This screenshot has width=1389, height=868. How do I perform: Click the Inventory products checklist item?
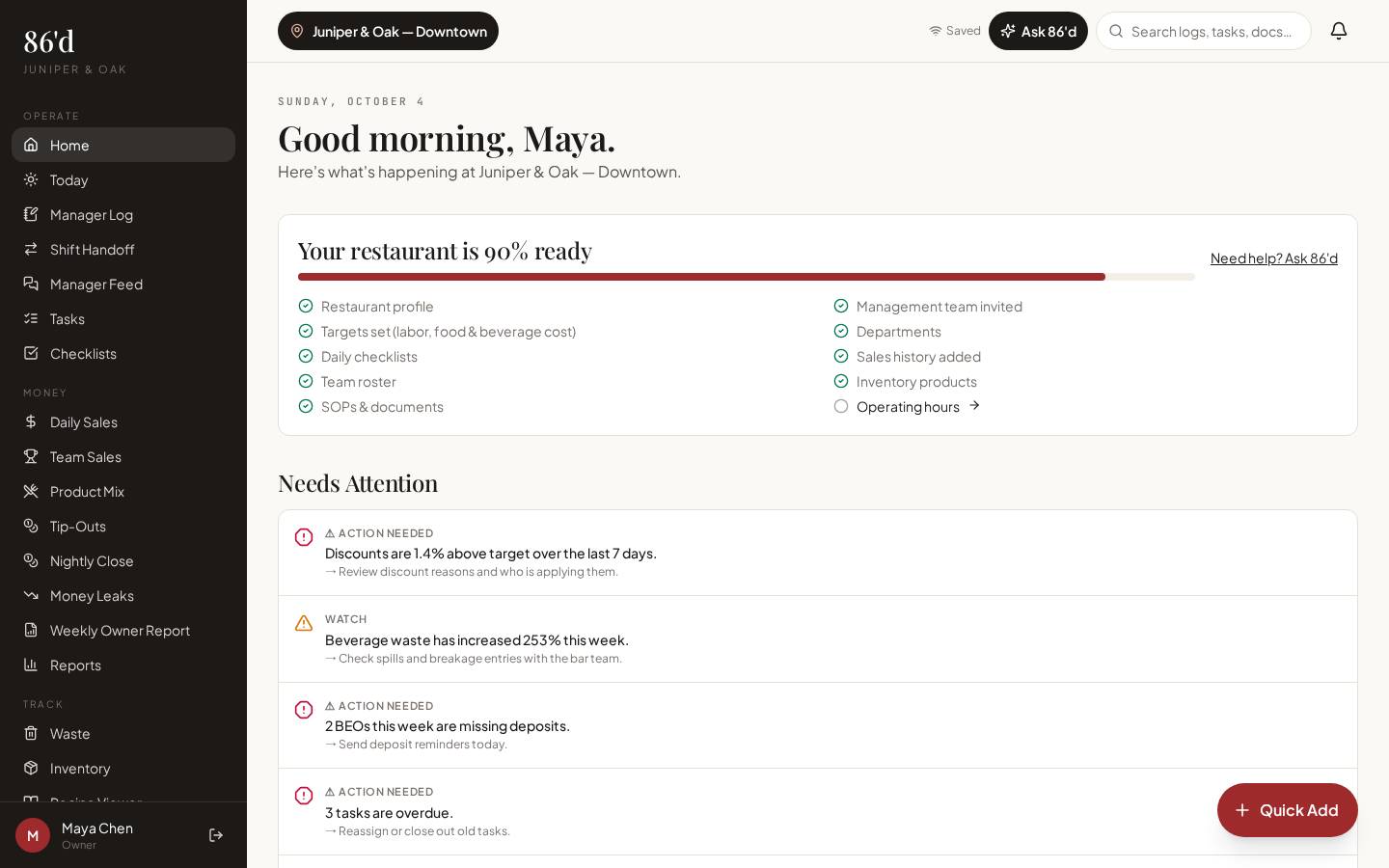(x=906, y=381)
